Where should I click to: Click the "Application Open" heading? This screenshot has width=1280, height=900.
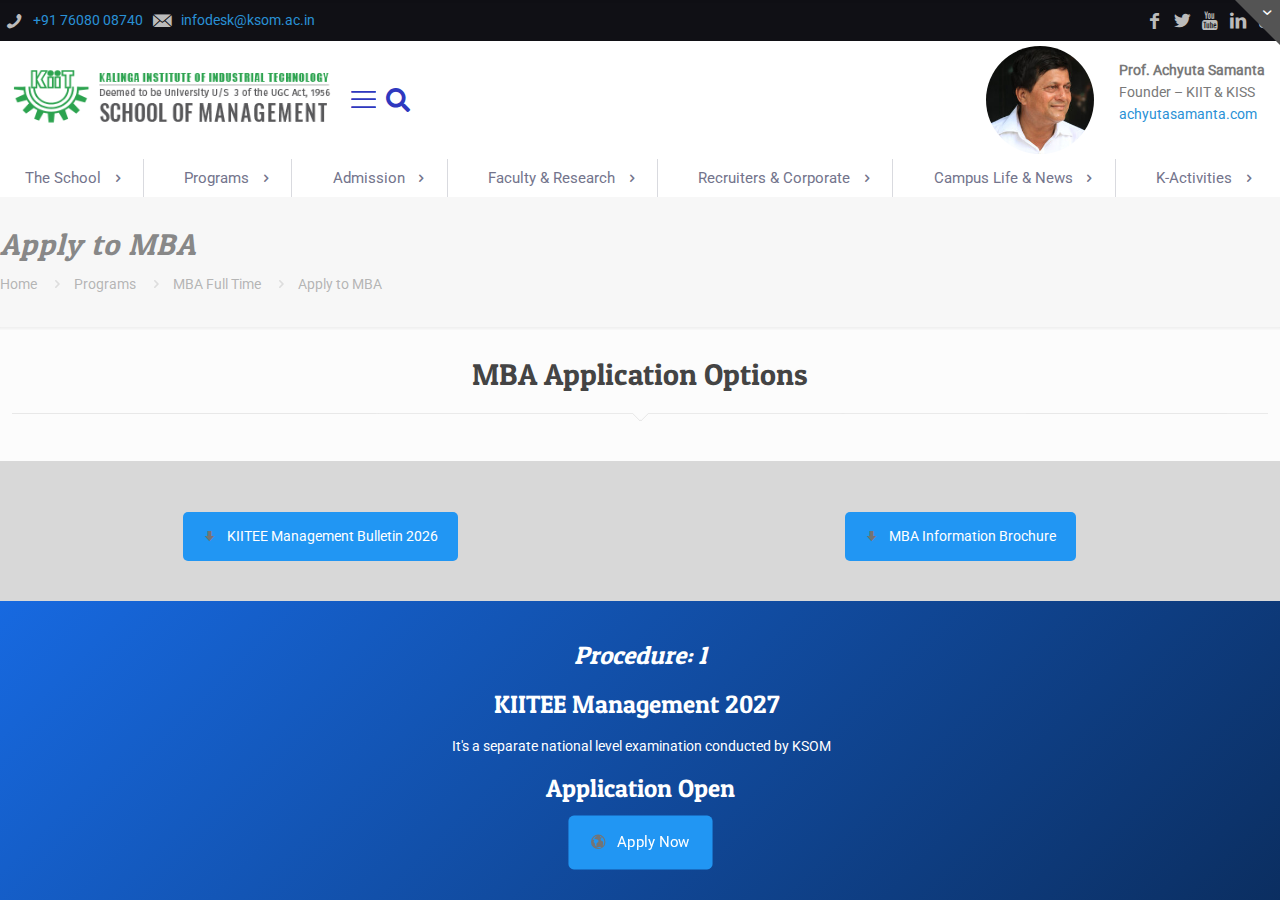coord(640,789)
